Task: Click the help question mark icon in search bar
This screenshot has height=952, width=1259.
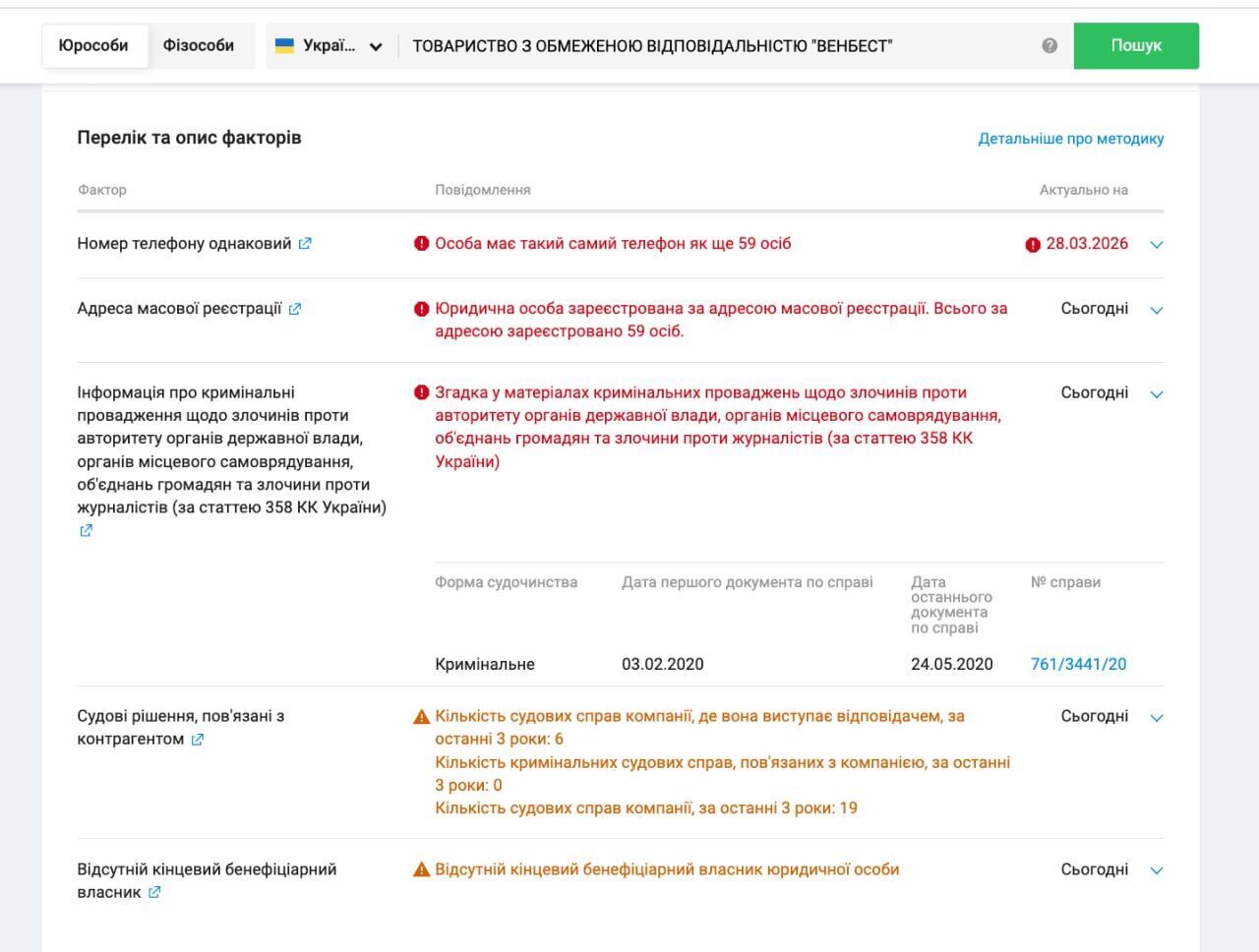Action: [x=1049, y=46]
